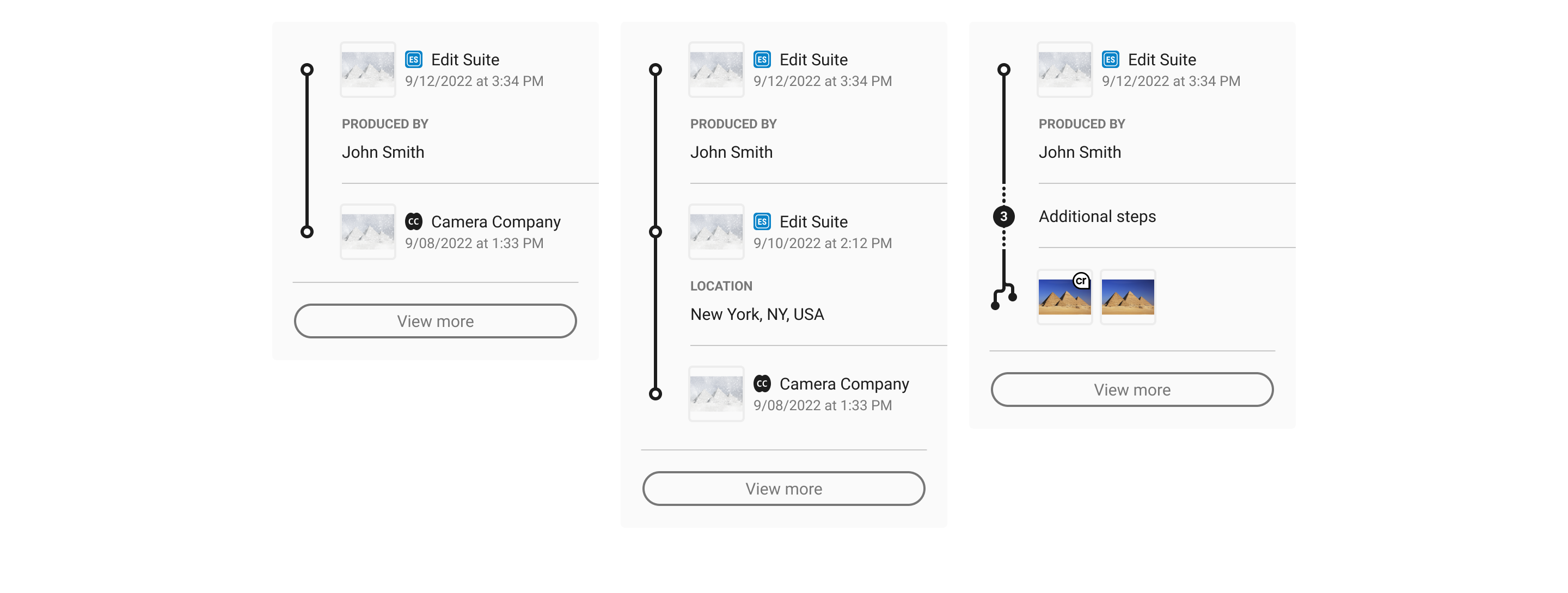
Task: Click the Edit Suite icon dated 9/10/2022
Action: [762, 221]
